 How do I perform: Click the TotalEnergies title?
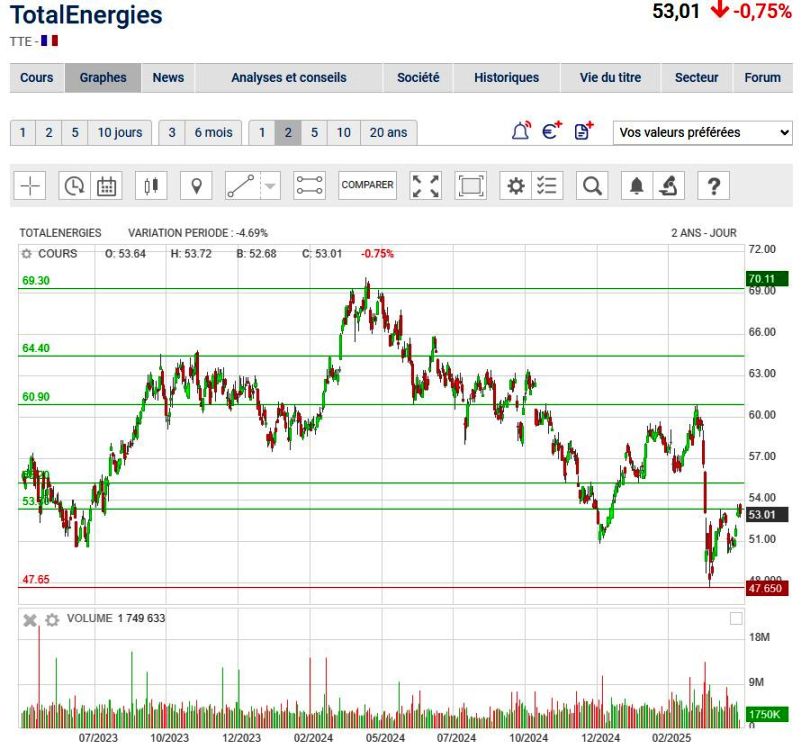click(x=86, y=15)
